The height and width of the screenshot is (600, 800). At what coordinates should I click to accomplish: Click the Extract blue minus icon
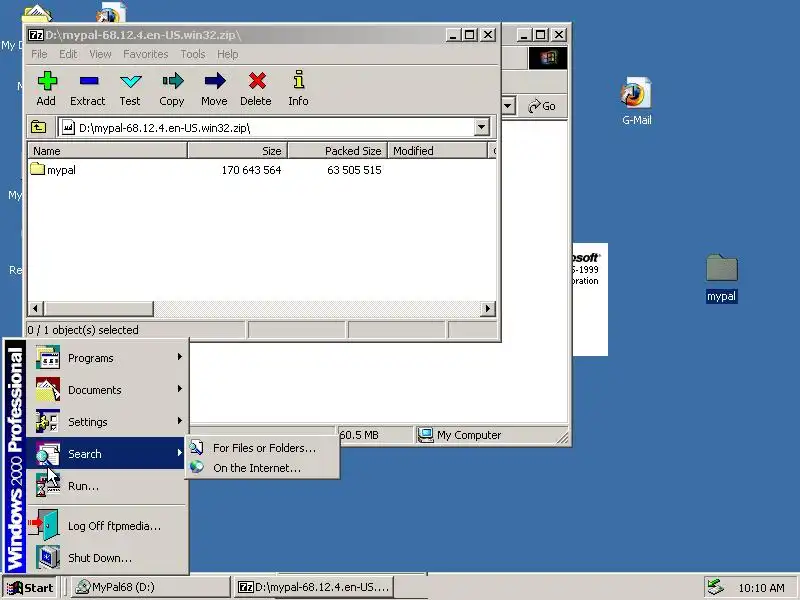pos(89,81)
